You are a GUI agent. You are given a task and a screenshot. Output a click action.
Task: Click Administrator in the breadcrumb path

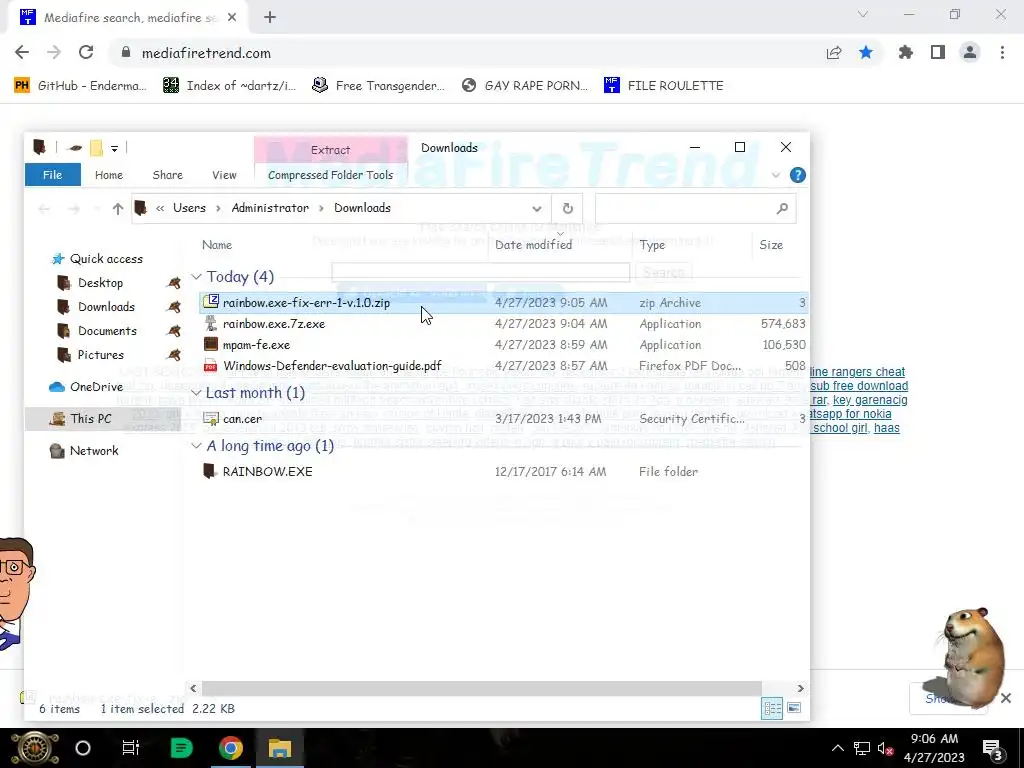[x=270, y=208]
